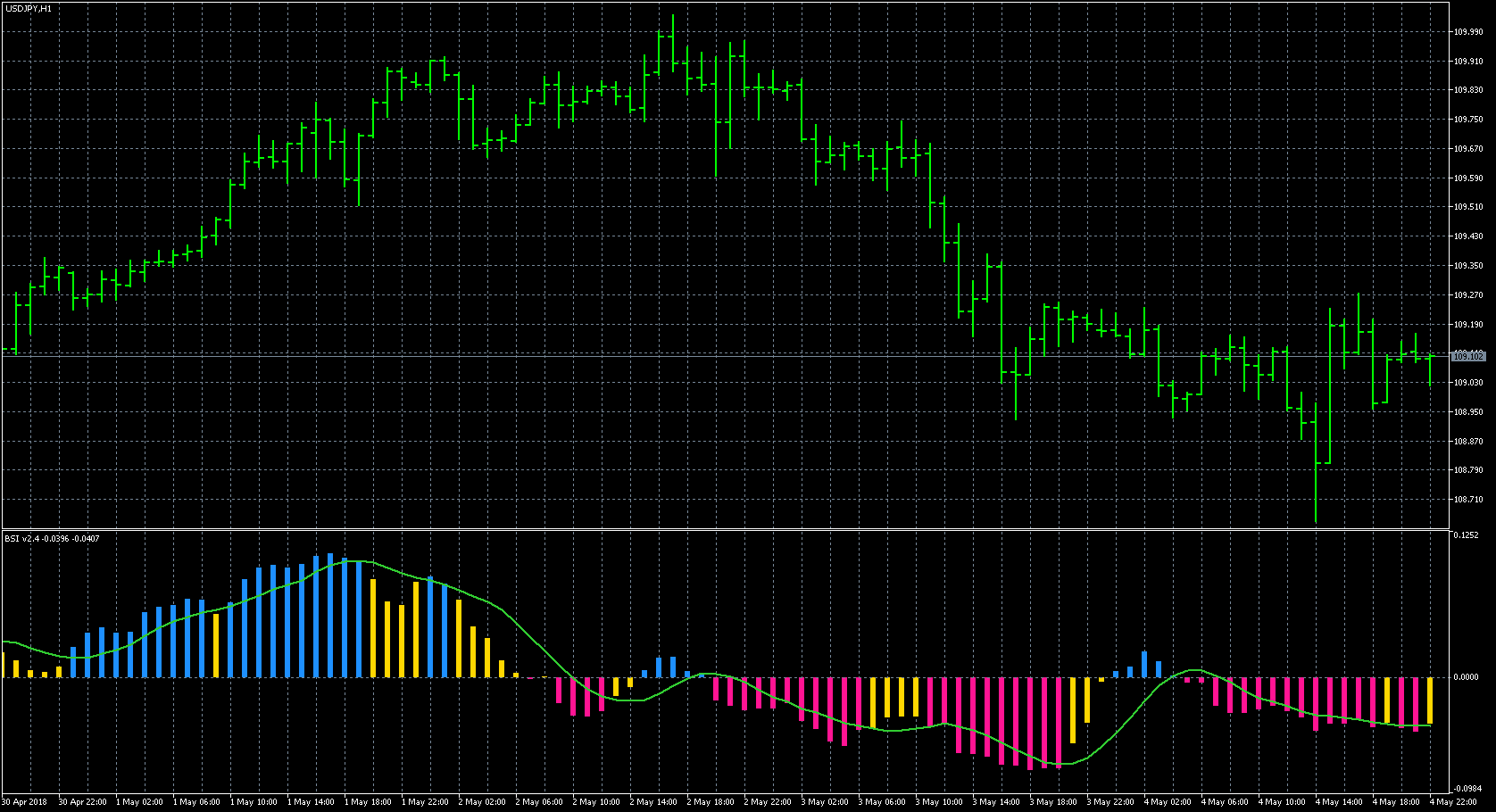Click the 0.0000 indicator zero level label
This screenshot has width=1496, height=812.
pos(1466,677)
